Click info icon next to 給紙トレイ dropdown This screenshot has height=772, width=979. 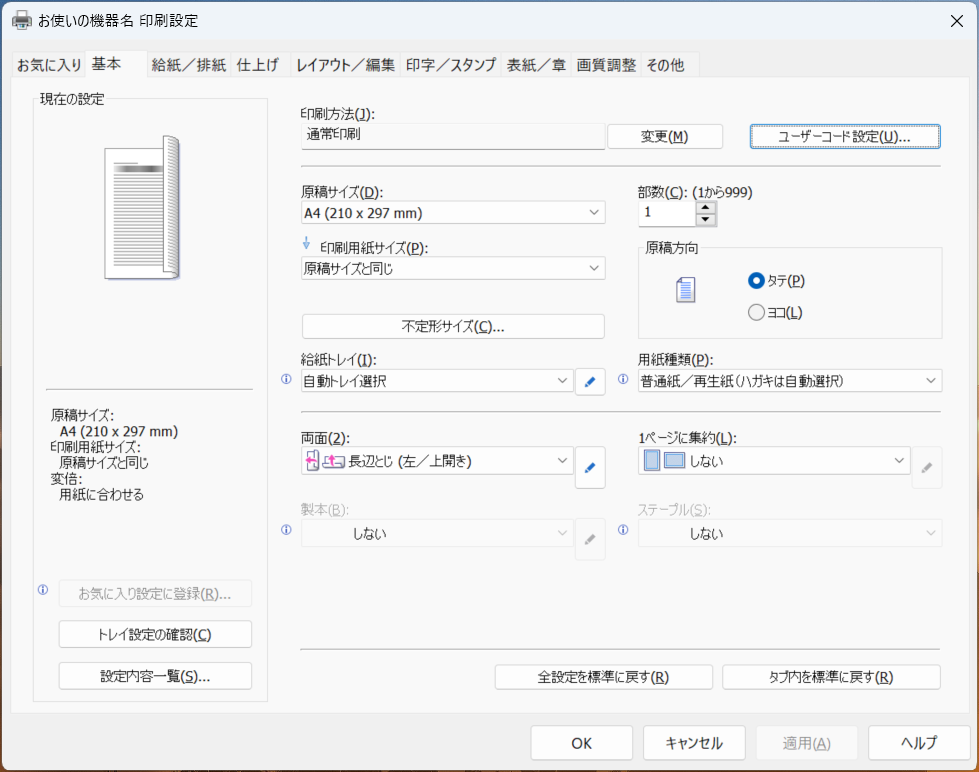286,380
